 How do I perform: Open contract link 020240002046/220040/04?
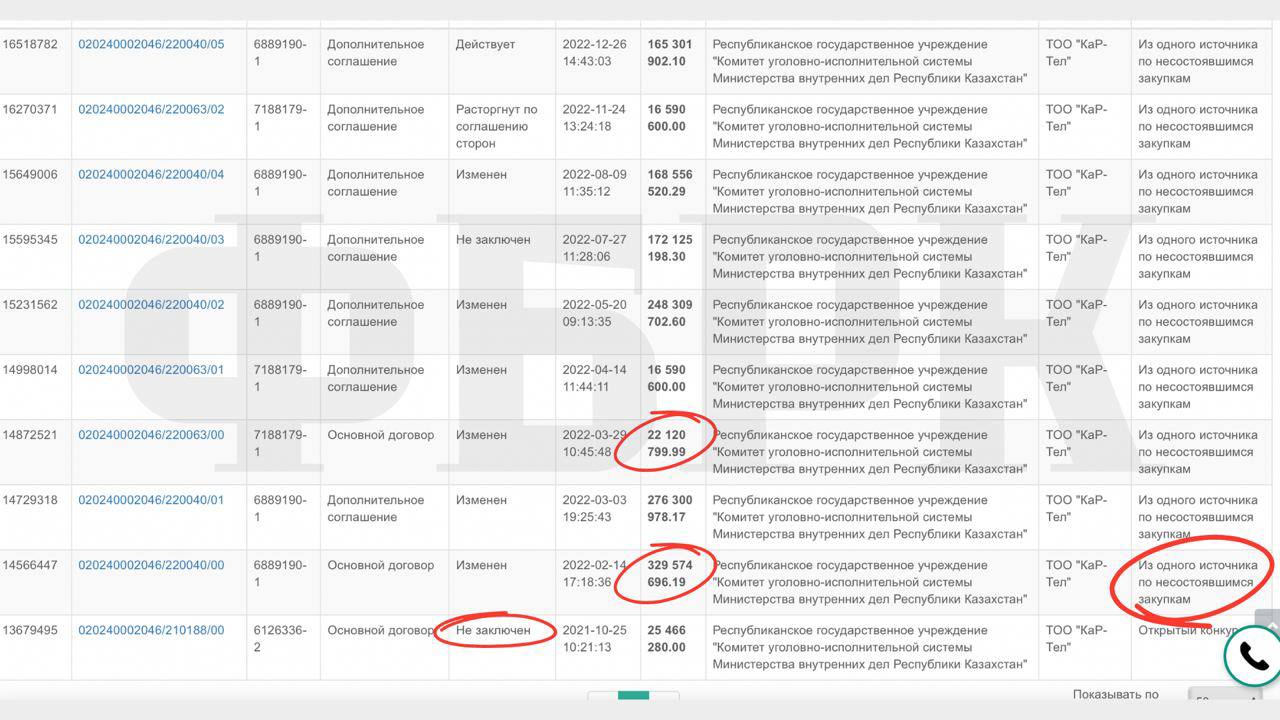[x=151, y=174]
